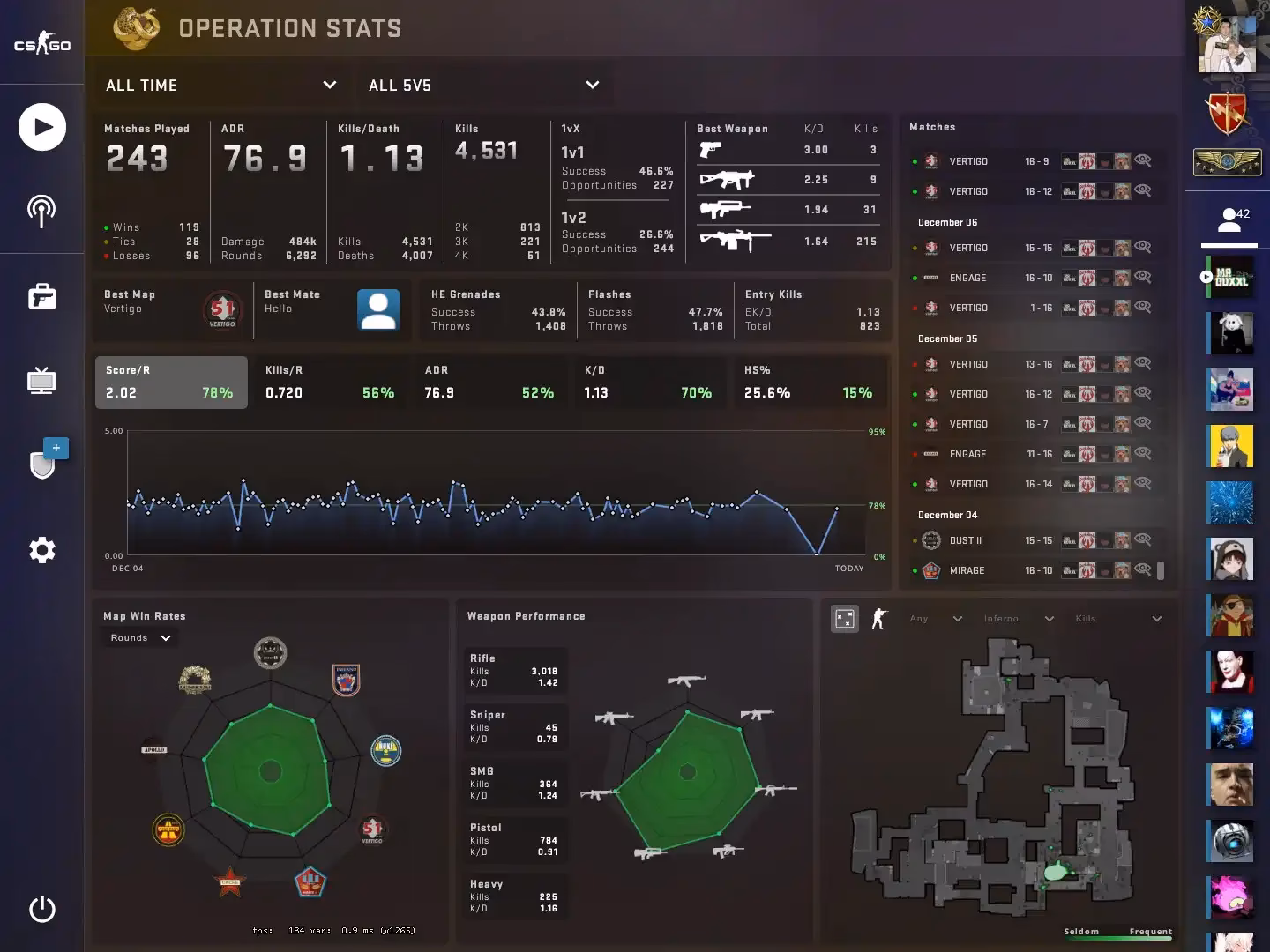Toggle watch eye for Vertigo 13-16 match
The height and width of the screenshot is (952, 1270).
1143,363
